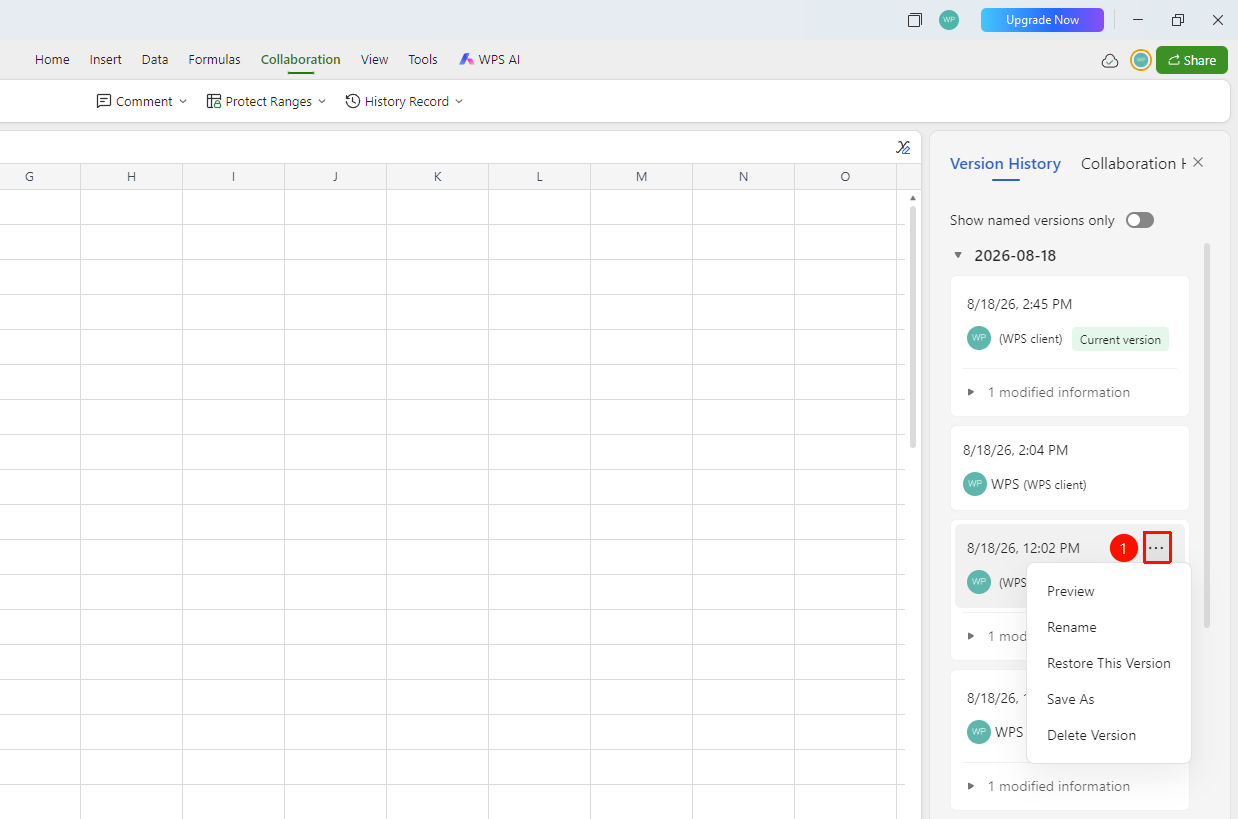Open the Tools tab
The width and height of the screenshot is (1238, 819).
coord(423,60)
